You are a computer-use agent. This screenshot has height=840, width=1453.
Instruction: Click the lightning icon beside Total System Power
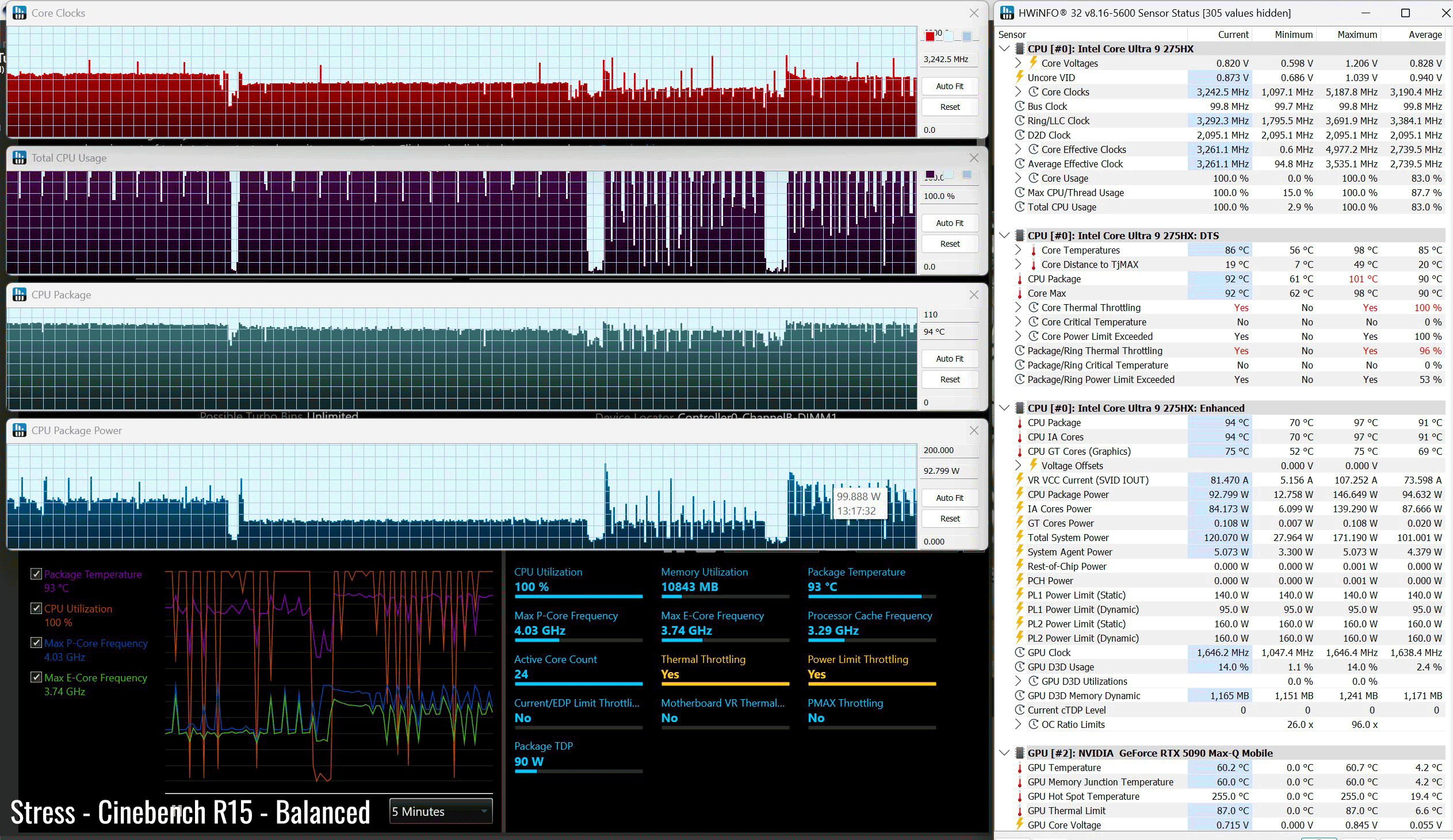pyautogui.click(x=1019, y=538)
